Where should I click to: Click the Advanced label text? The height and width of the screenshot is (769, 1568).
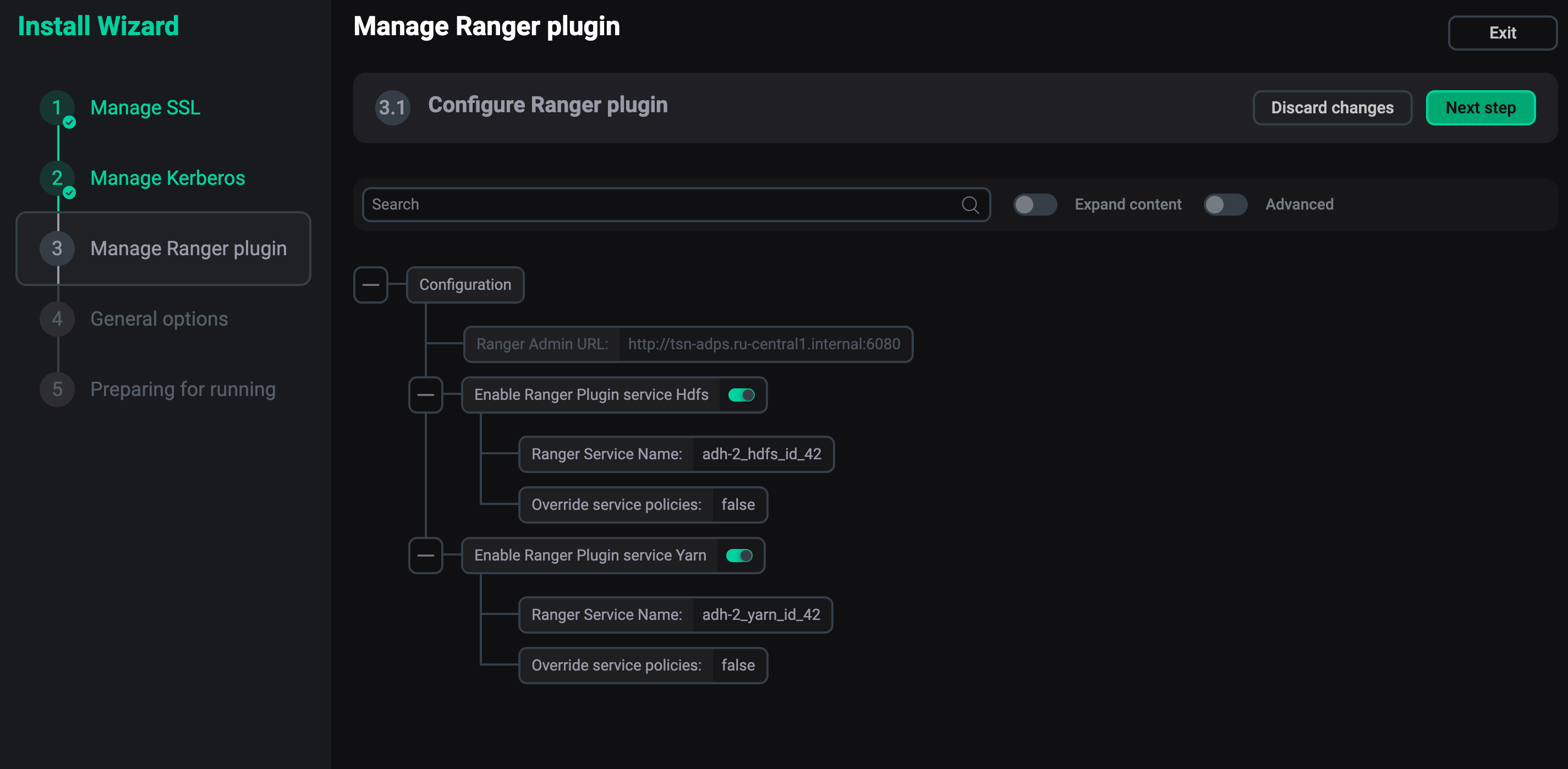(x=1300, y=205)
